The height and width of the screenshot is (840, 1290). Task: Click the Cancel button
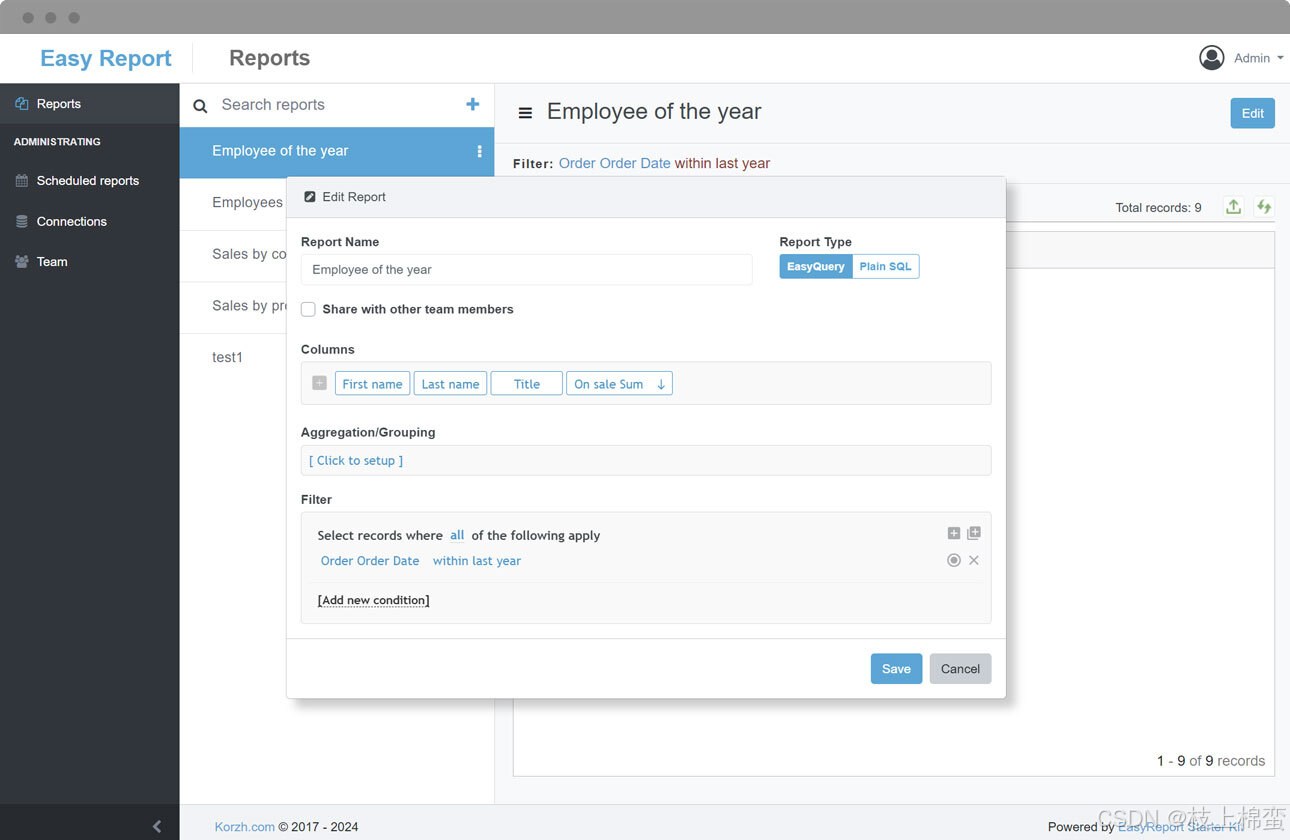point(960,669)
